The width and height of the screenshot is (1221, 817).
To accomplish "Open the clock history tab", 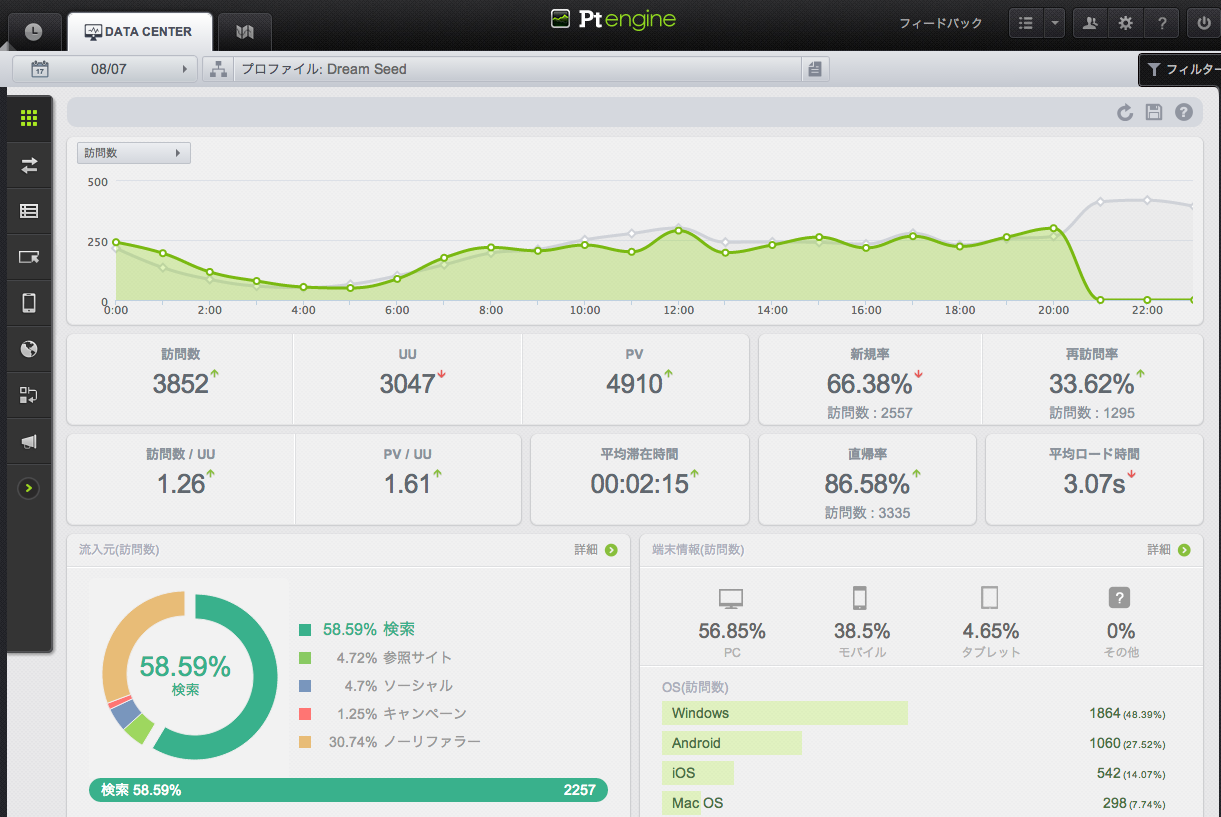I will 34,31.
